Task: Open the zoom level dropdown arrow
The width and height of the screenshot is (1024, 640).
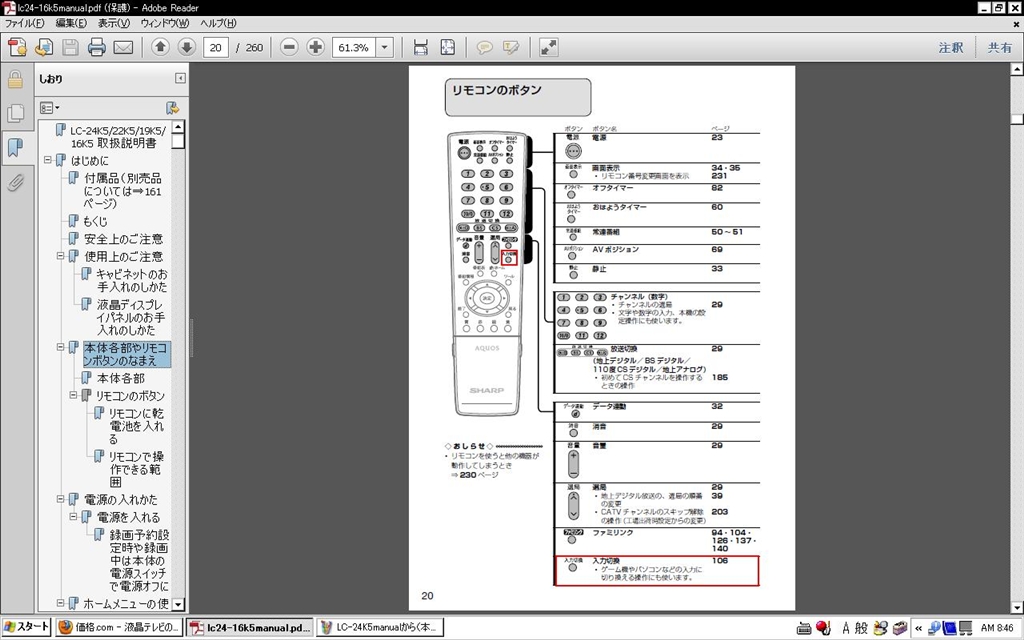Action: [x=385, y=48]
